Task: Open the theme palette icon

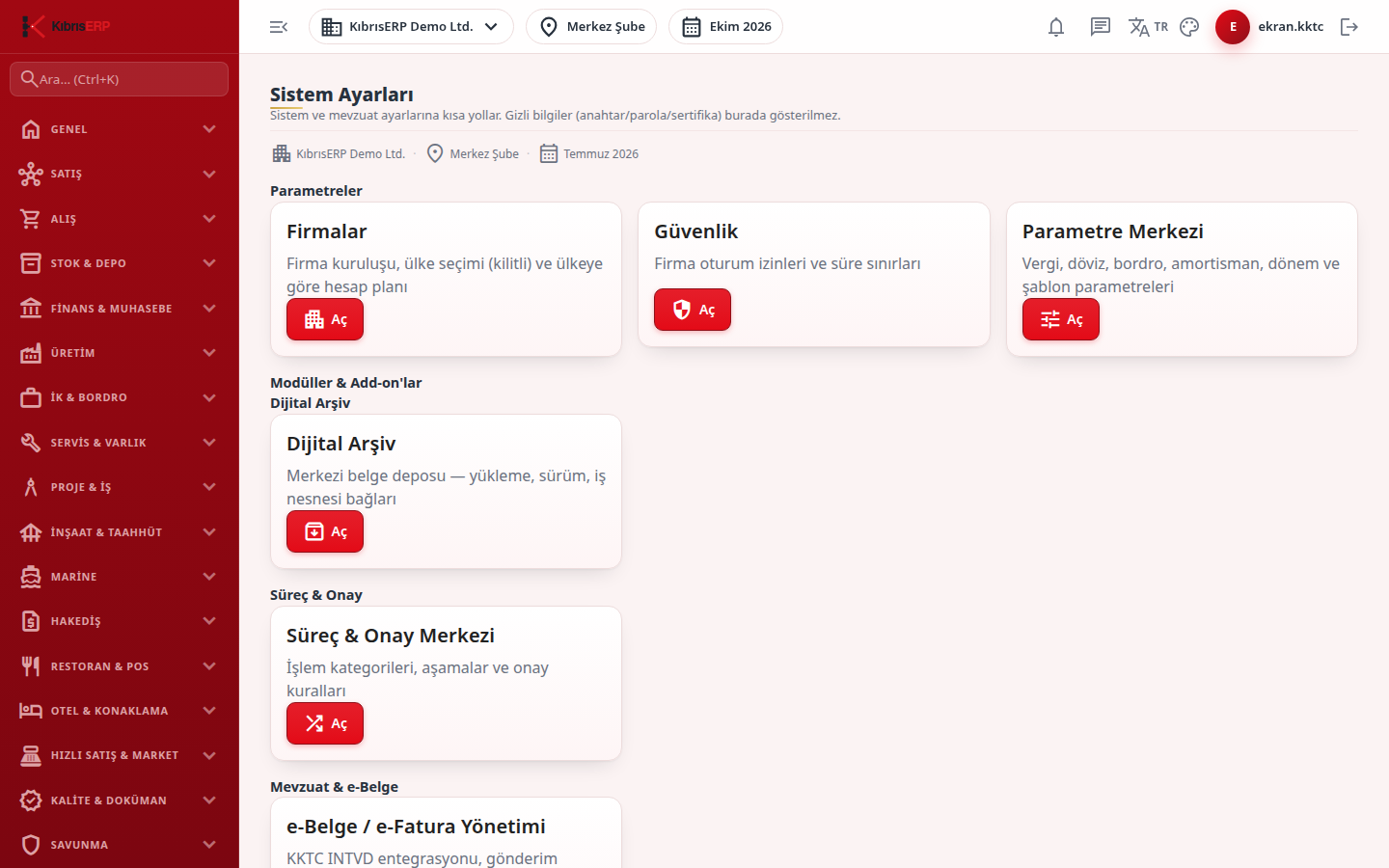Action: pyautogui.click(x=1189, y=27)
